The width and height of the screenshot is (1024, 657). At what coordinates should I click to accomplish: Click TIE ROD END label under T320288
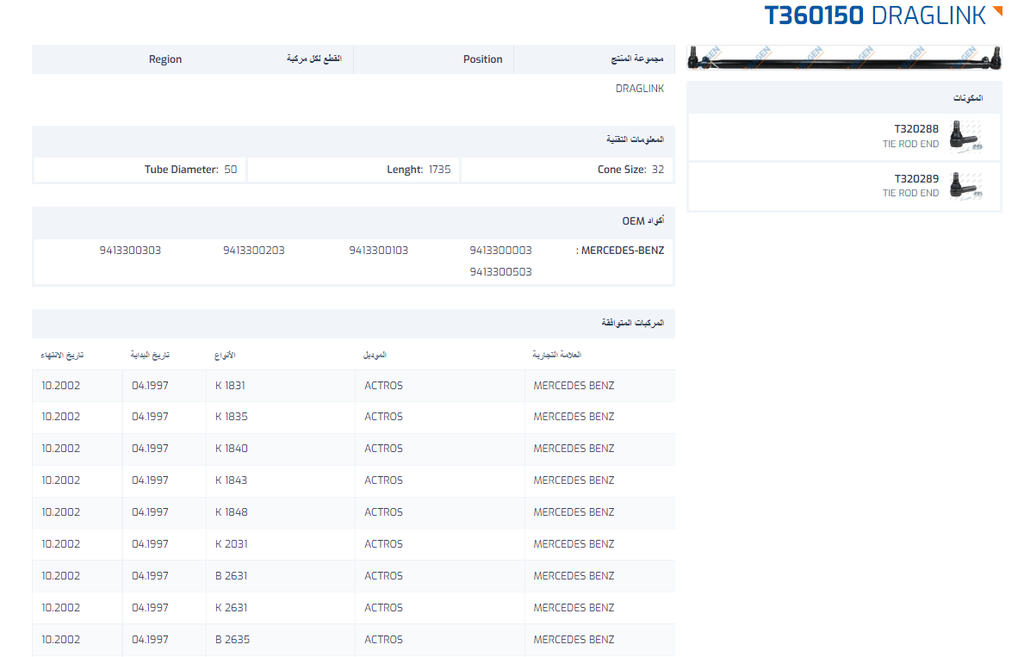(x=910, y=144)
